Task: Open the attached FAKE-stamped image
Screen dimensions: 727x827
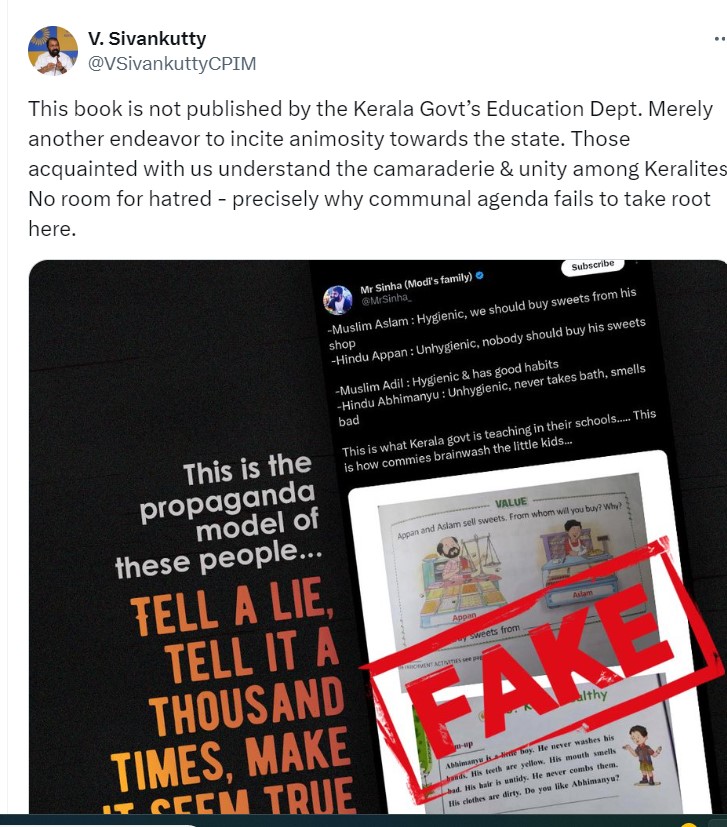Action: 378,536
